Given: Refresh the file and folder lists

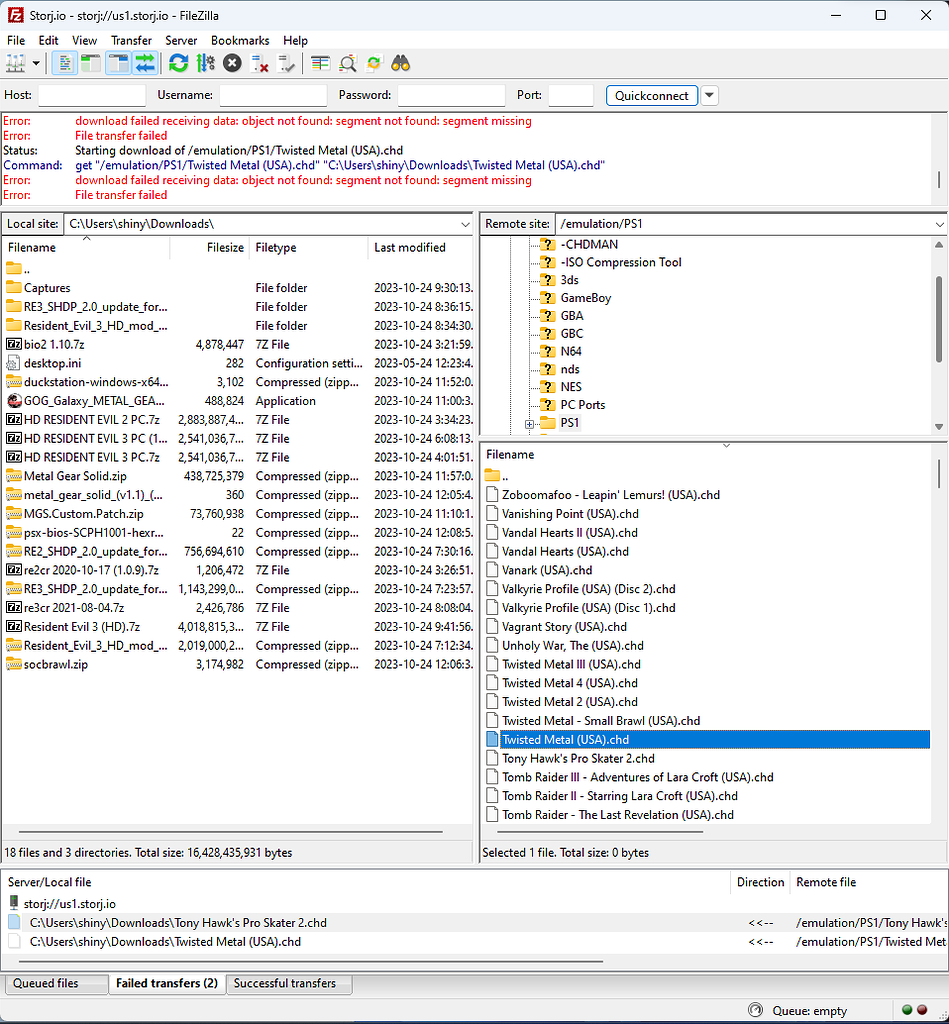Looking at the screenshot, I should (178, 63).
